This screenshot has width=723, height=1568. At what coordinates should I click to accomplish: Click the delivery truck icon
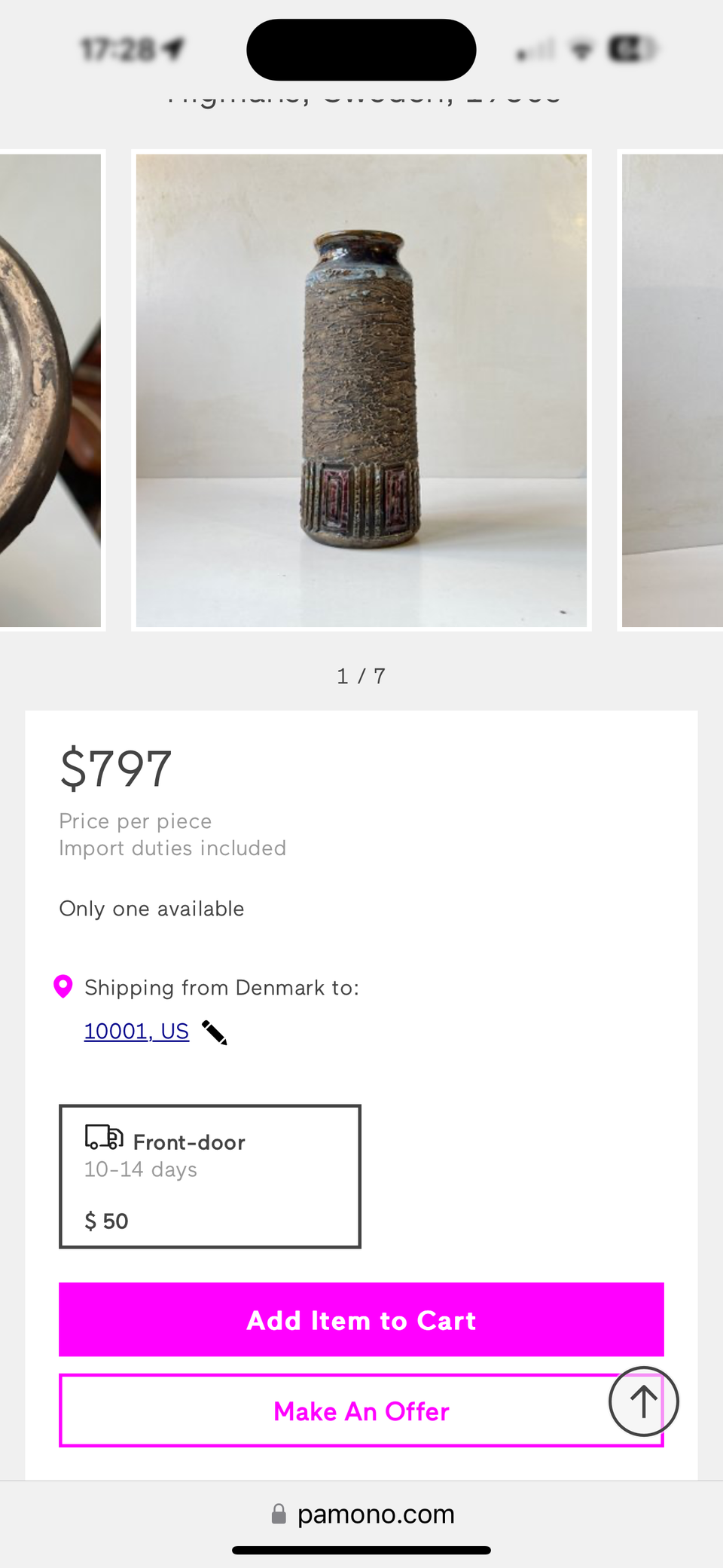click(x=104, y=1137)
